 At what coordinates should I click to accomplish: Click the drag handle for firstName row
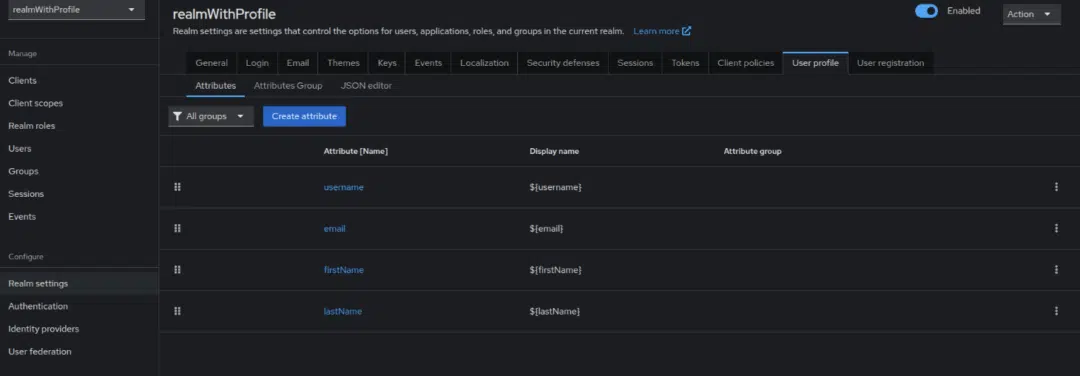pyautogui.click(x=177, y=269)
